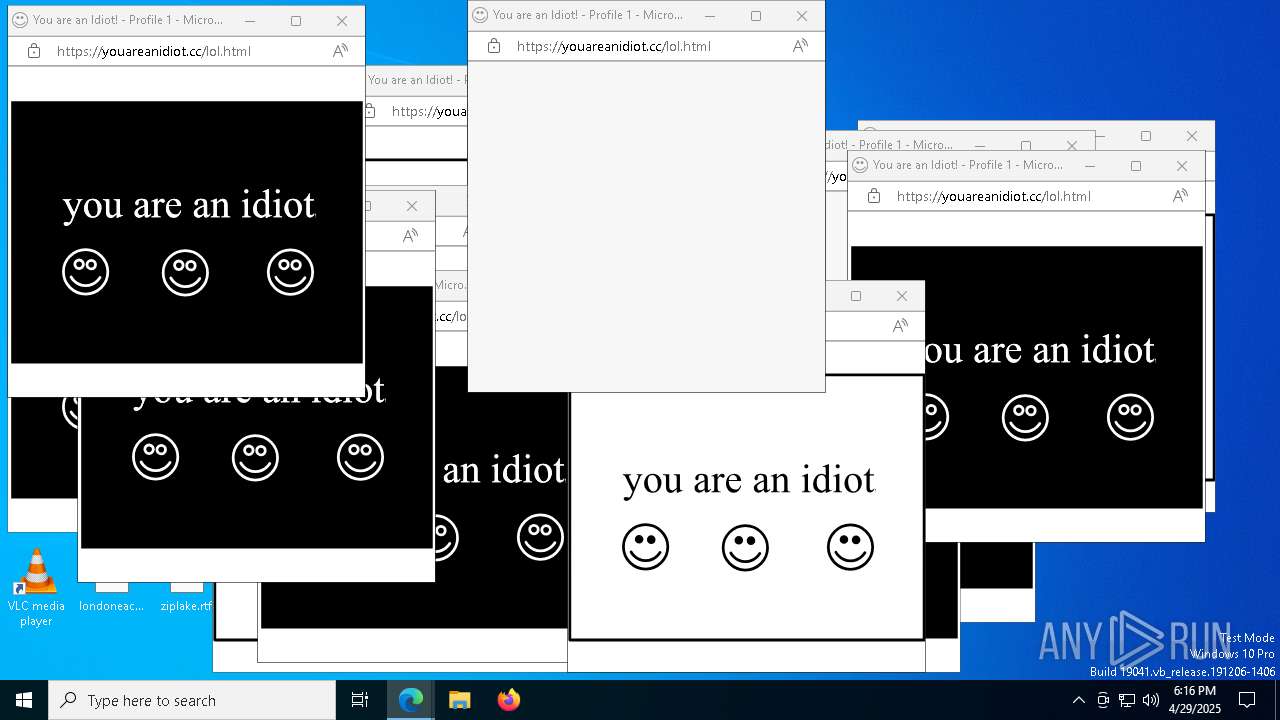Screen dimensions: 1280x720
Task: Click the URL field in blank center window
Action: 614,46
